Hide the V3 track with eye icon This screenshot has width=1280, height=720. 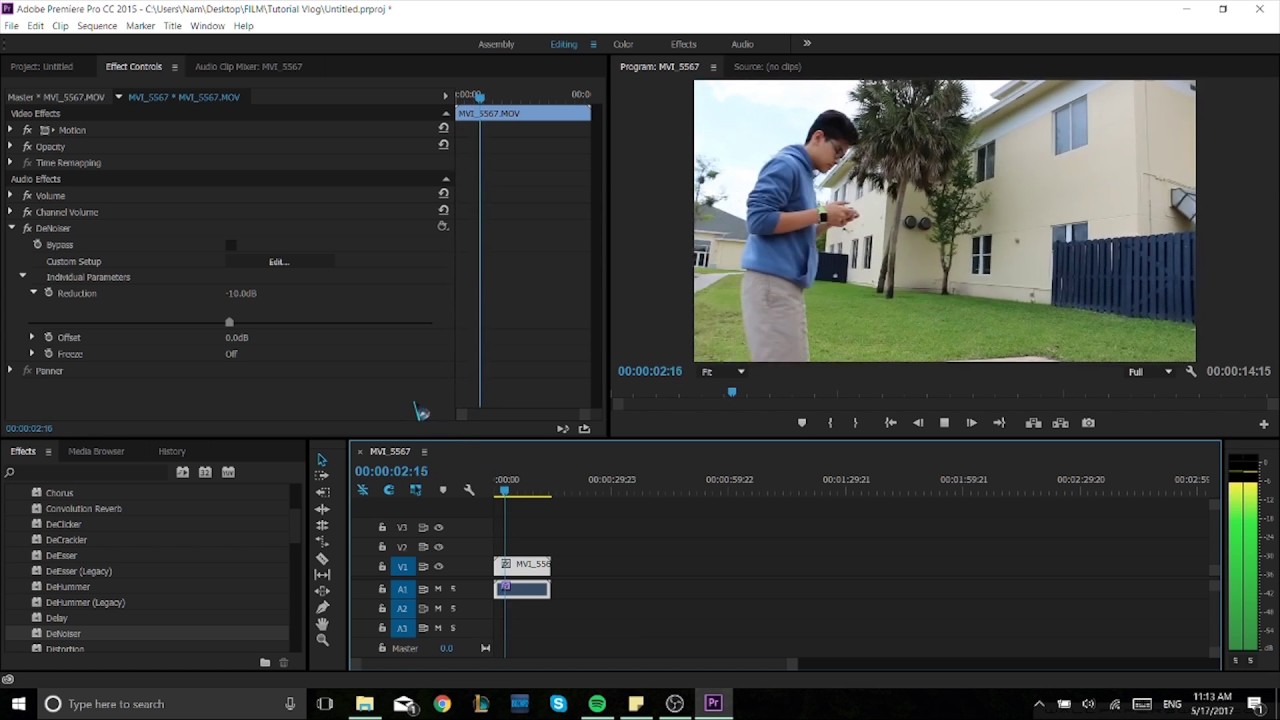pos(438,528)
